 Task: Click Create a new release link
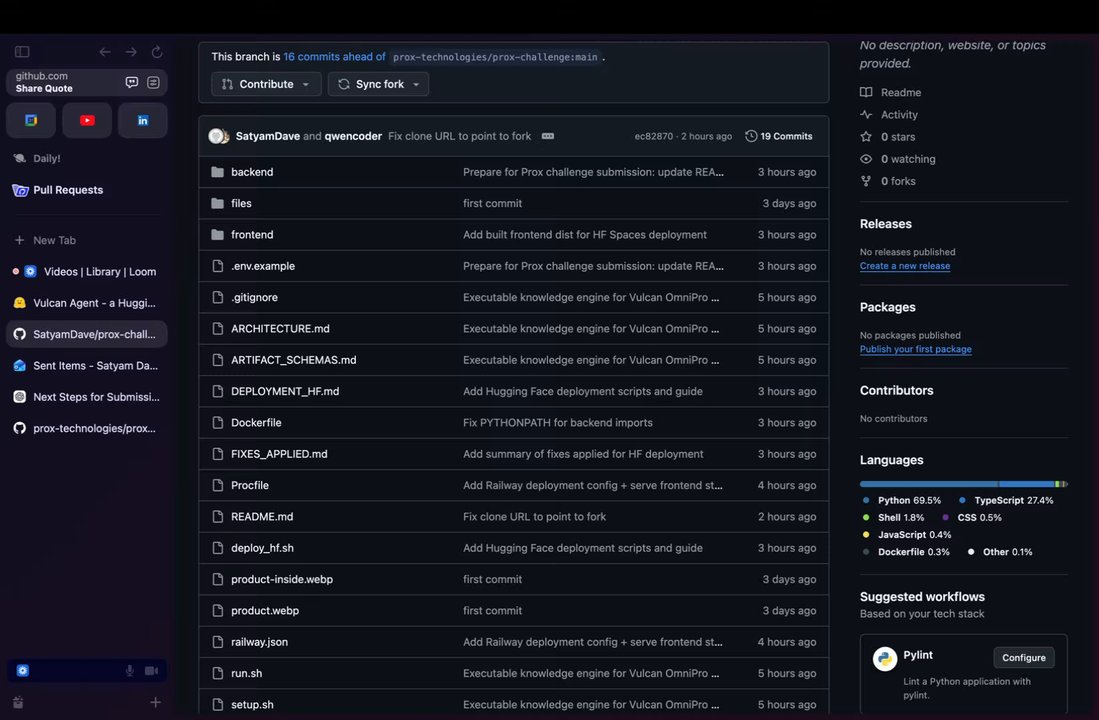pyautogui.click(x=905, y=266)
